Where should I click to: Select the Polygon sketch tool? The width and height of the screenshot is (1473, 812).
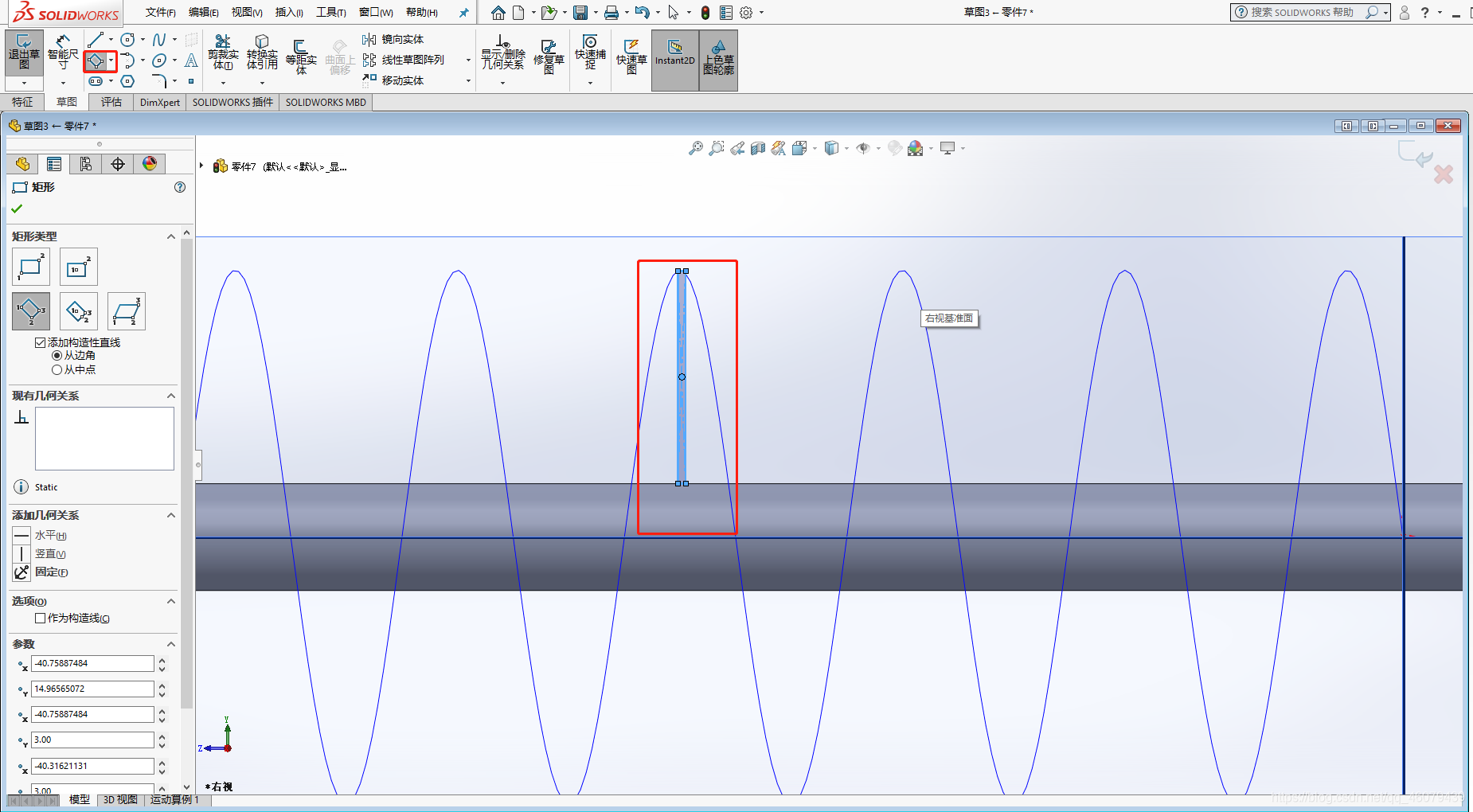(x=127, y=81)
